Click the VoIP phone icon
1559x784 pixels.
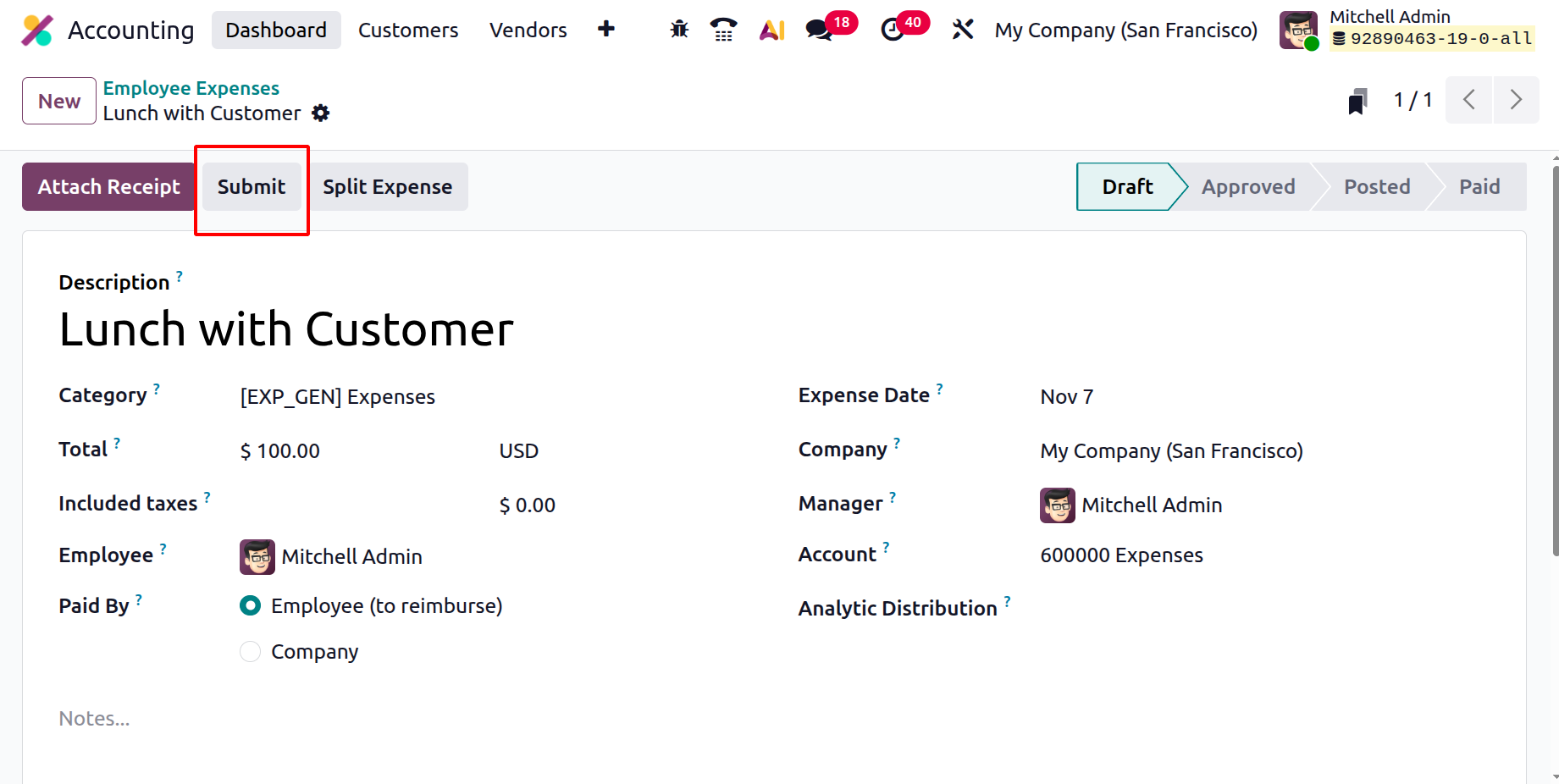tap(723, 30)
